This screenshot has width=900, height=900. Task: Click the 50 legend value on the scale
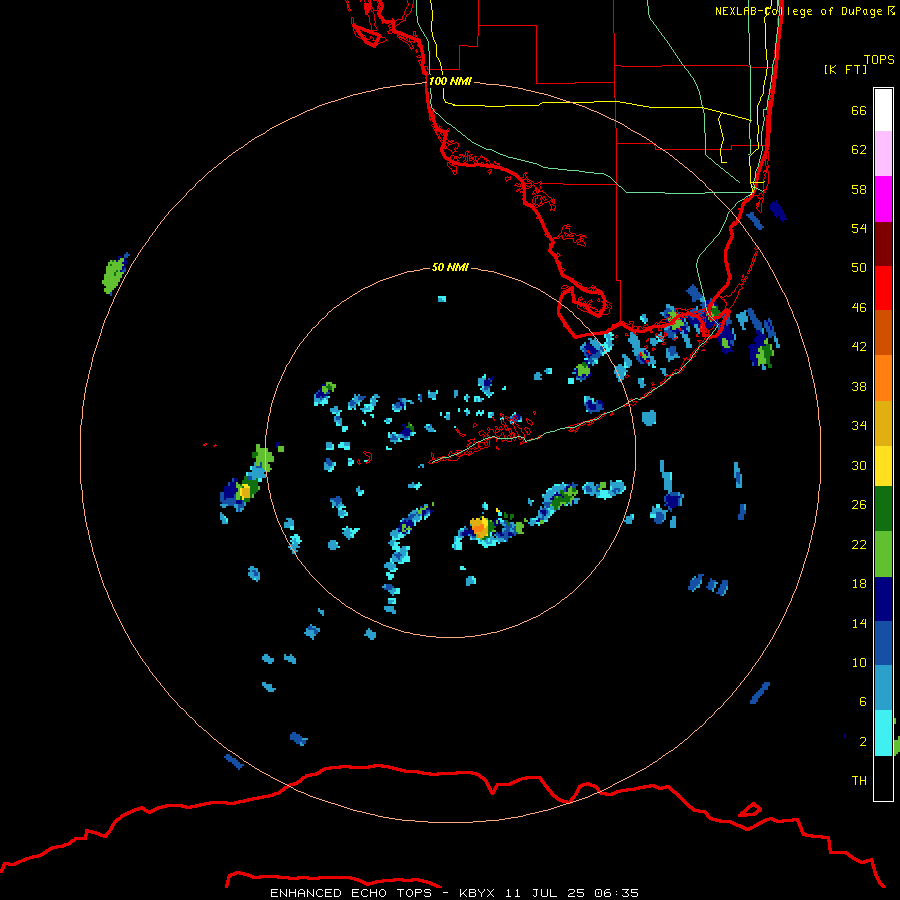click(859, 267)
